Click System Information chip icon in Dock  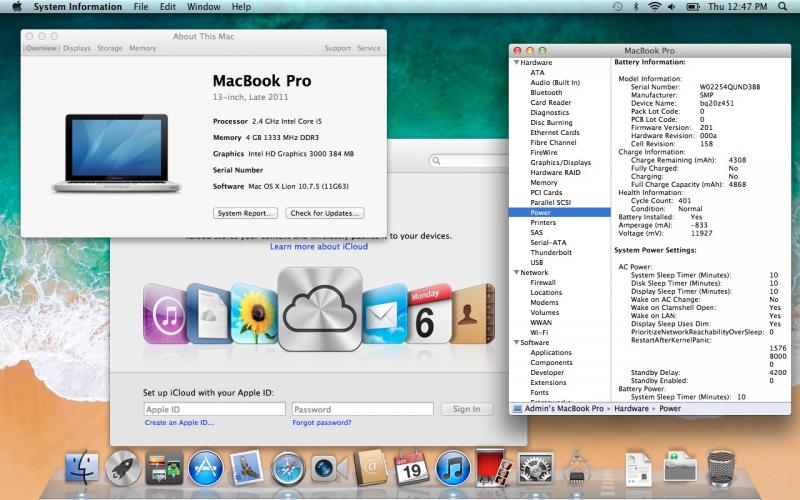pyautogui.click(x=577, y=468)
